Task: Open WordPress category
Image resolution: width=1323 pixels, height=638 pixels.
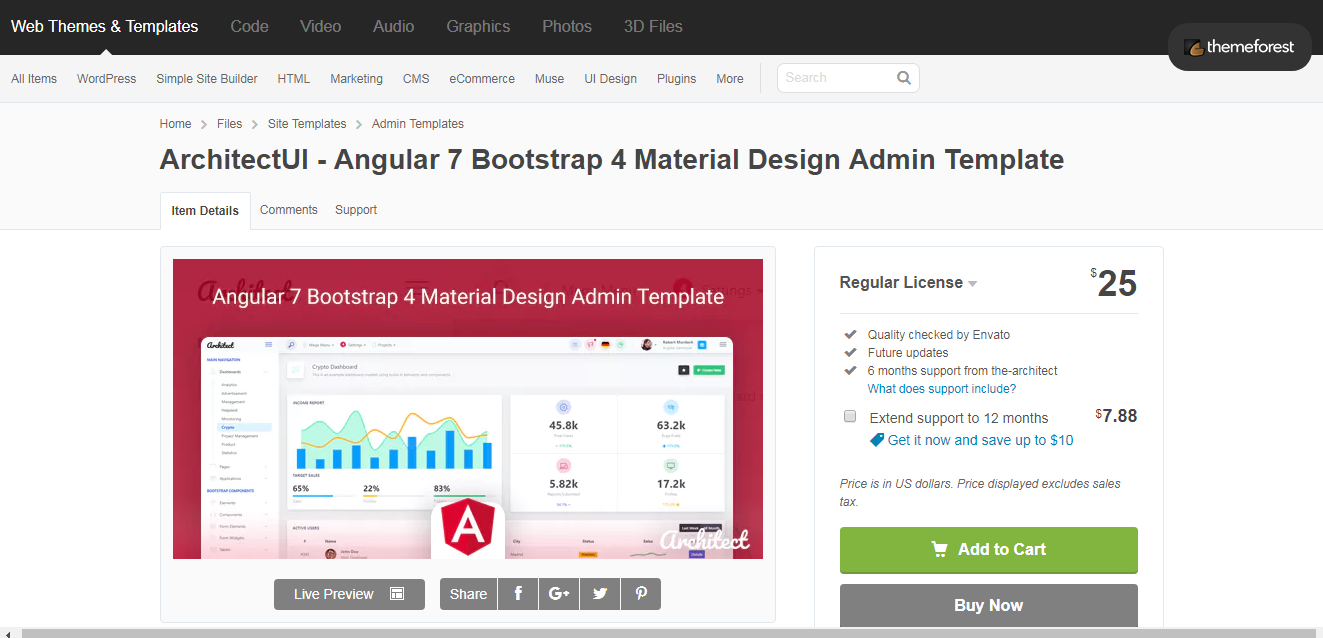Action: coord(107,79)
